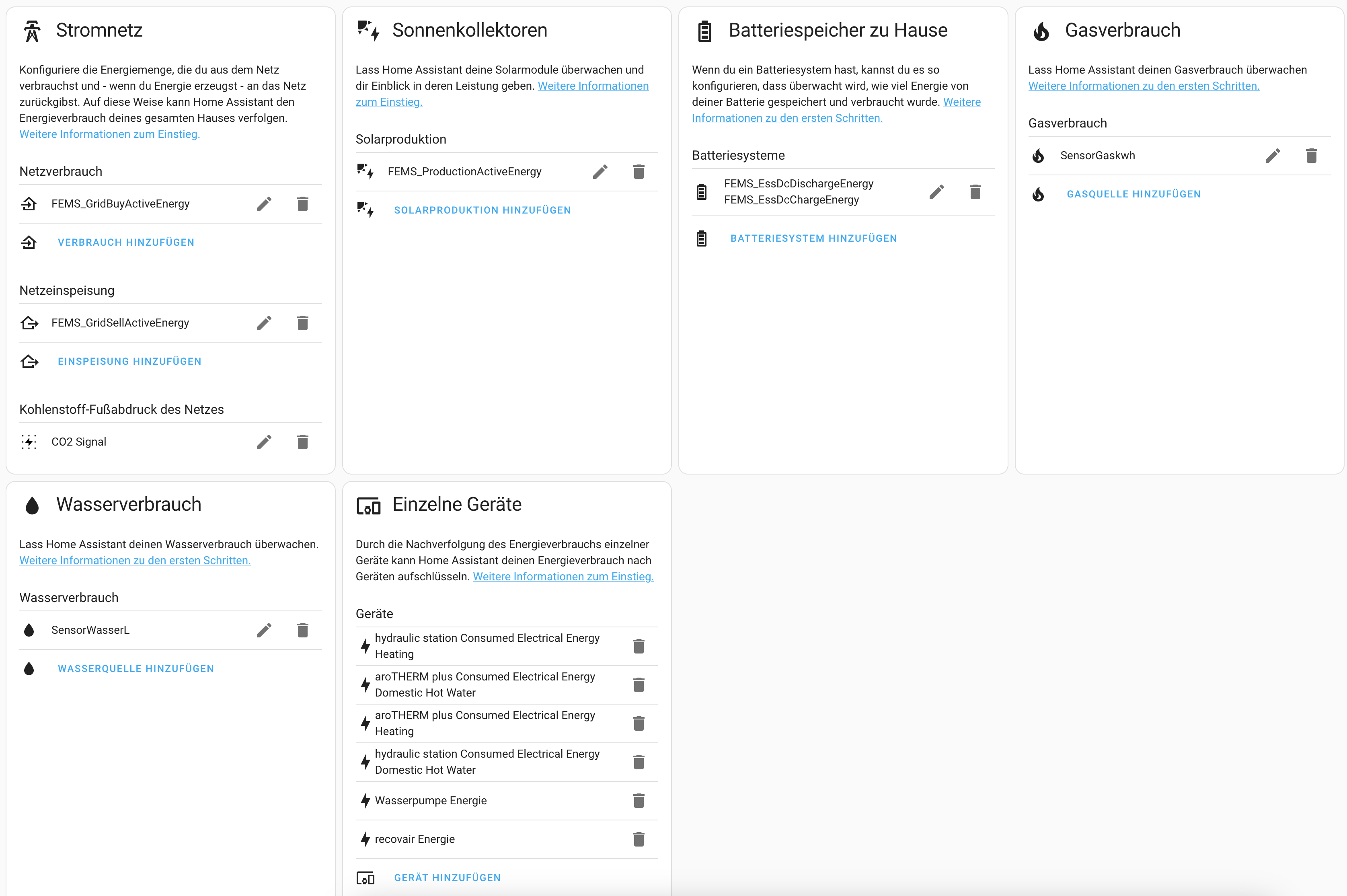This screenshot has width=1347, height=896.
Task: Open the Wasserverbrauch first steps info link
Action: [x=135, y=561]
